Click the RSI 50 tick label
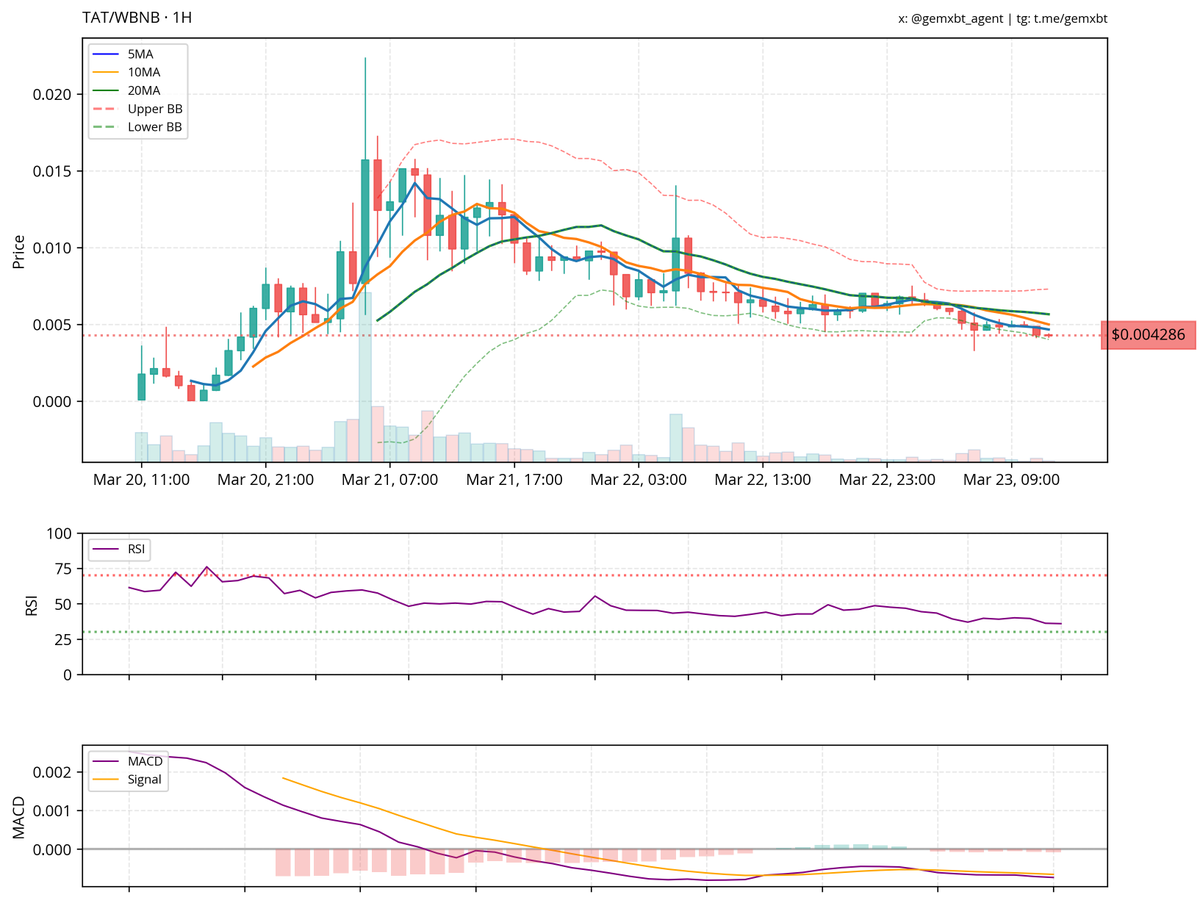 (63, 604)
